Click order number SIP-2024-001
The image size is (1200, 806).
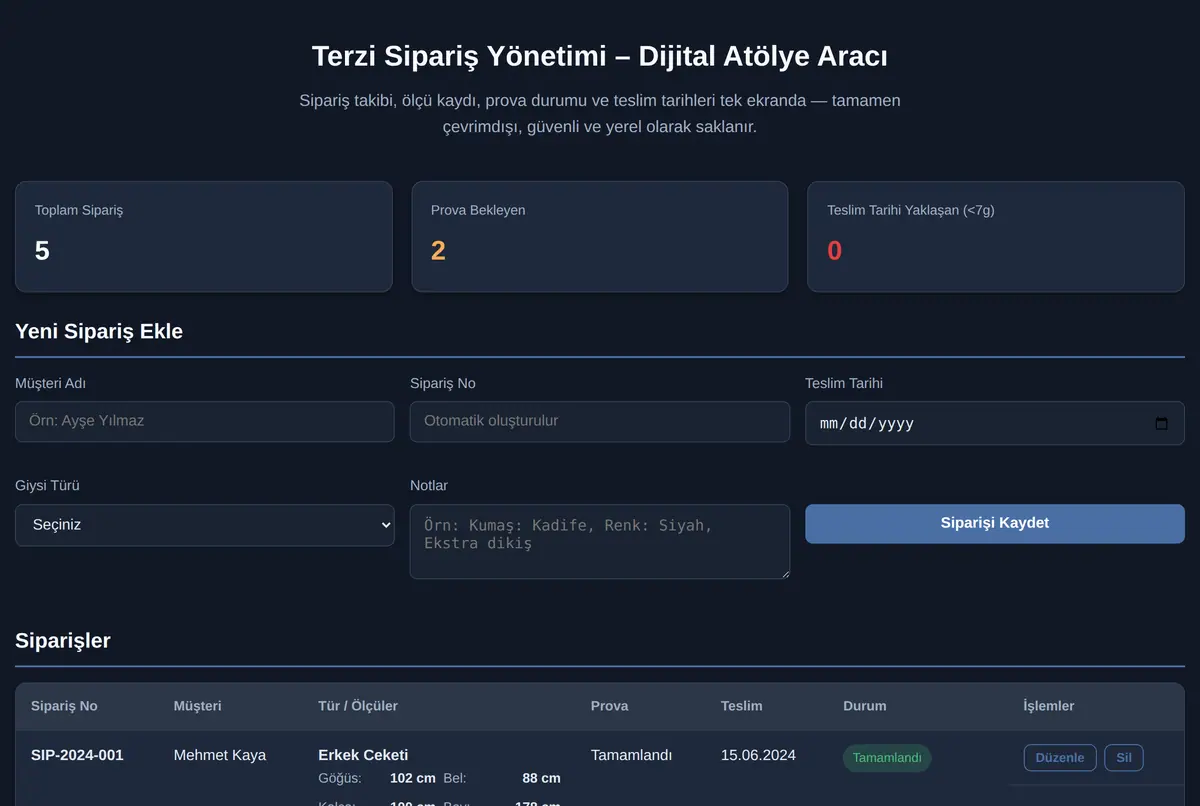(77, 755)
